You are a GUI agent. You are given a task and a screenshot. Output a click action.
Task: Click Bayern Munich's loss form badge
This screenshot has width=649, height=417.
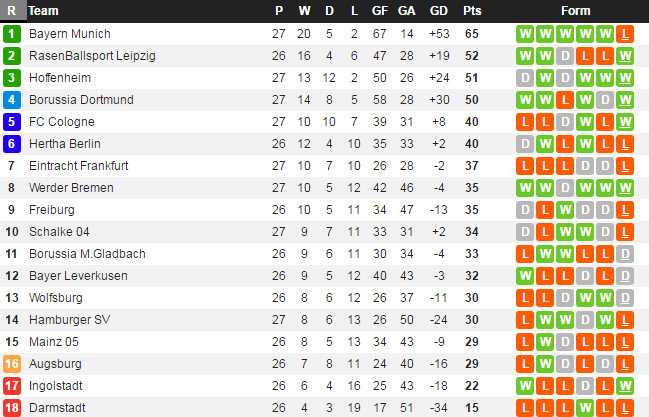coord(625,33)
